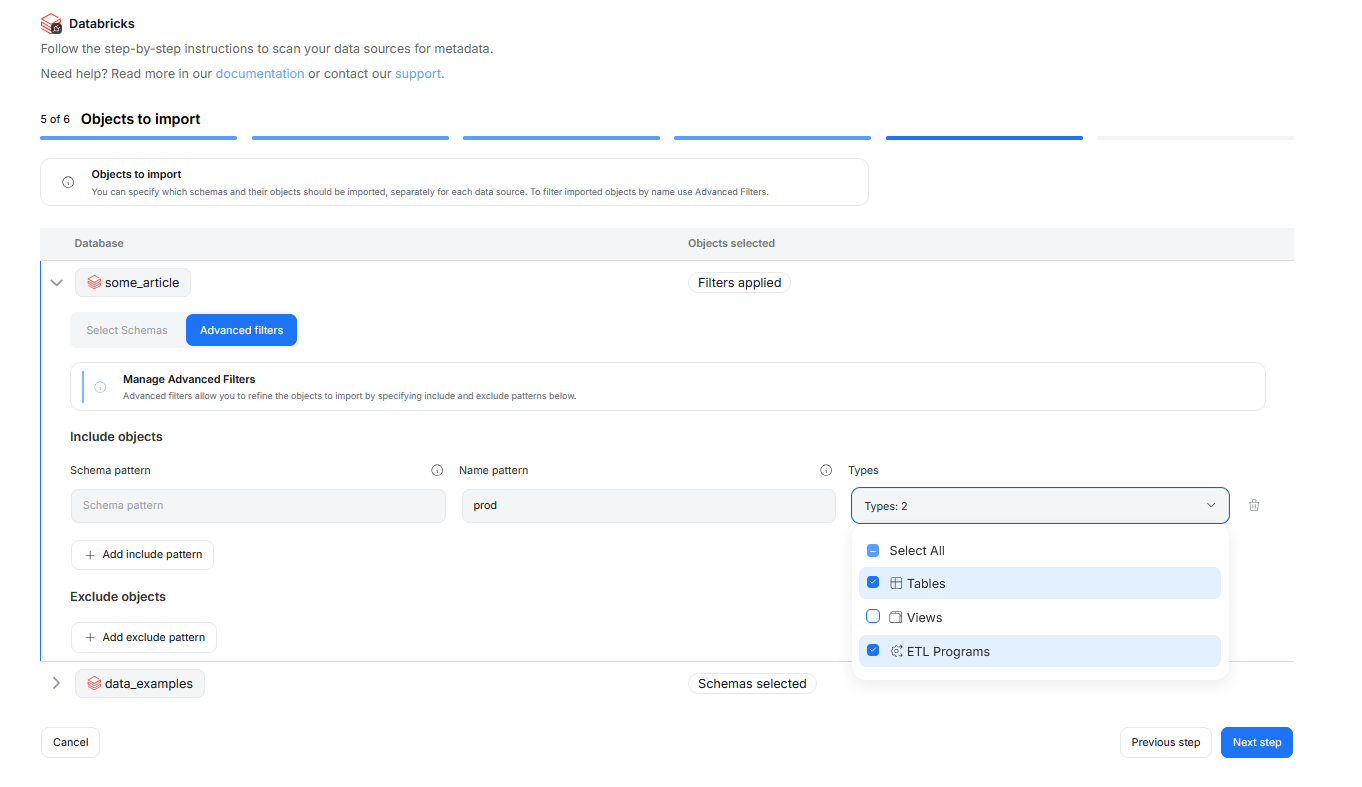
Task: Toggle the Select All checkbox
Action: point(873,551)
